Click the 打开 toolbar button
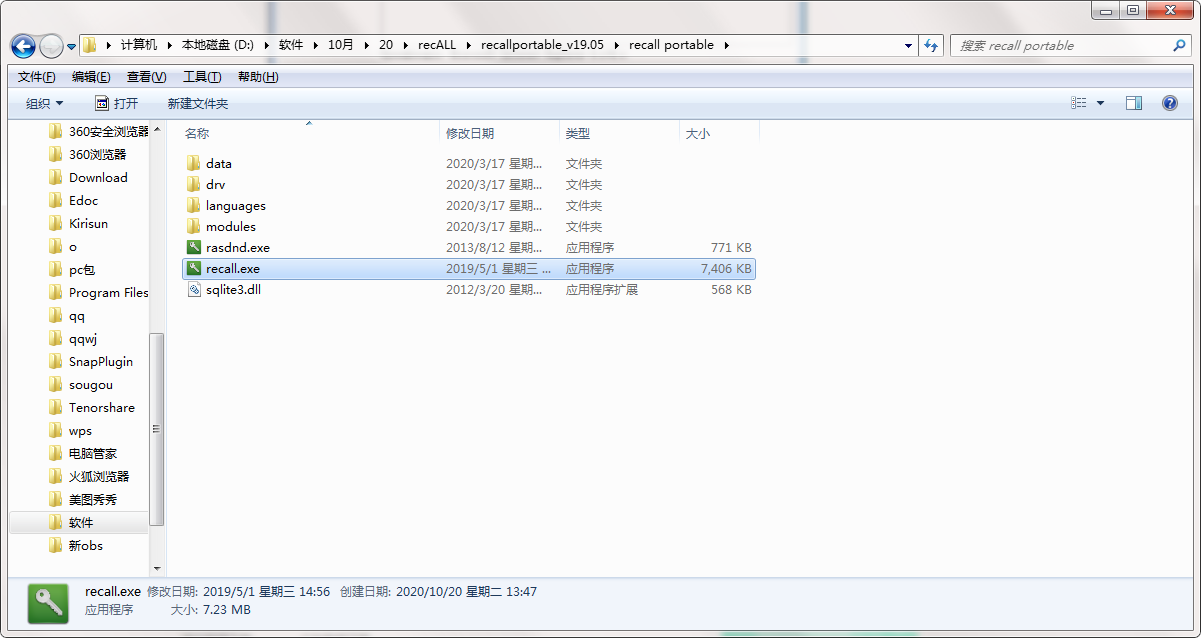 116,103
